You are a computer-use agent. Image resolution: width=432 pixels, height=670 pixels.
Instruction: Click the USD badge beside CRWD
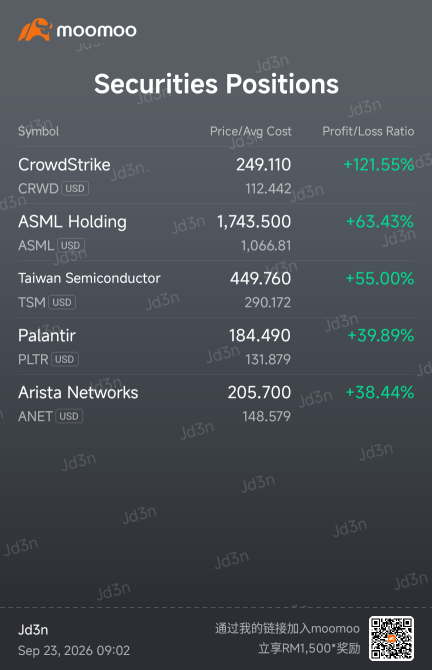point(75,188)
